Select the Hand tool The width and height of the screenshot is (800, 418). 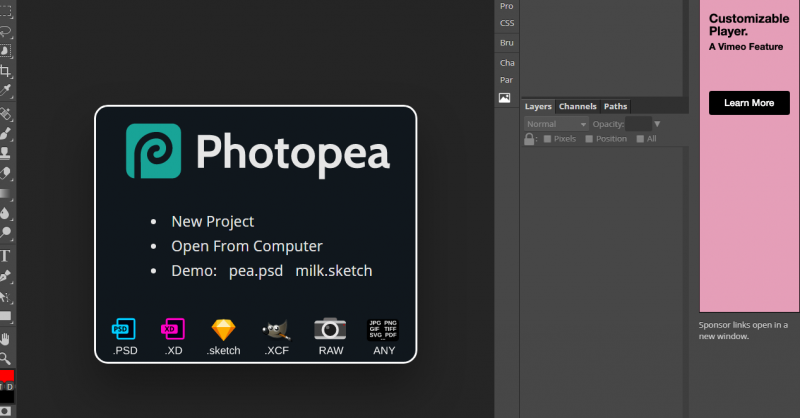[x=5, y=339]
